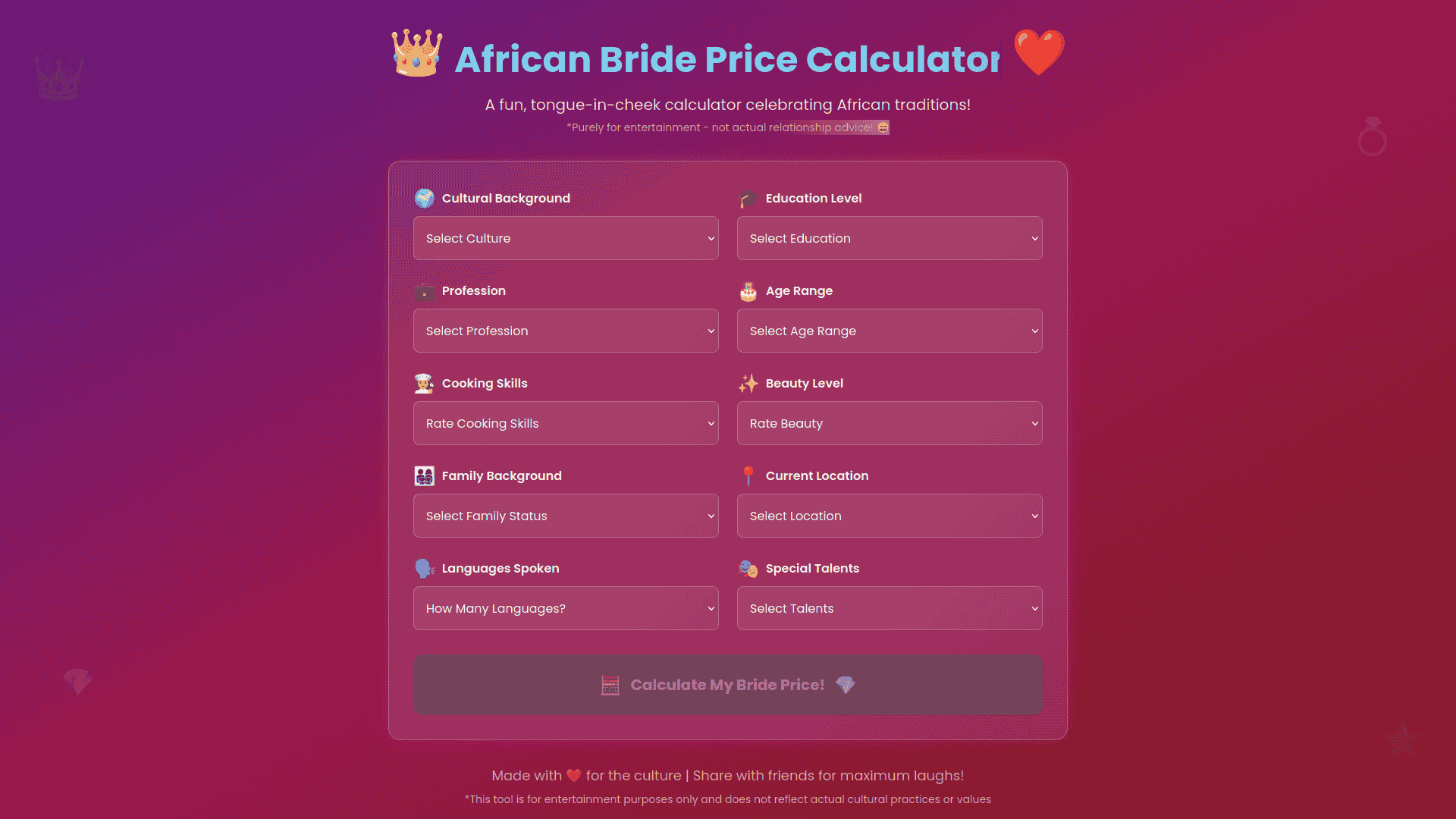Open the Select Education dropdown
Screen dimensions: 1456x819
point(890,238)
